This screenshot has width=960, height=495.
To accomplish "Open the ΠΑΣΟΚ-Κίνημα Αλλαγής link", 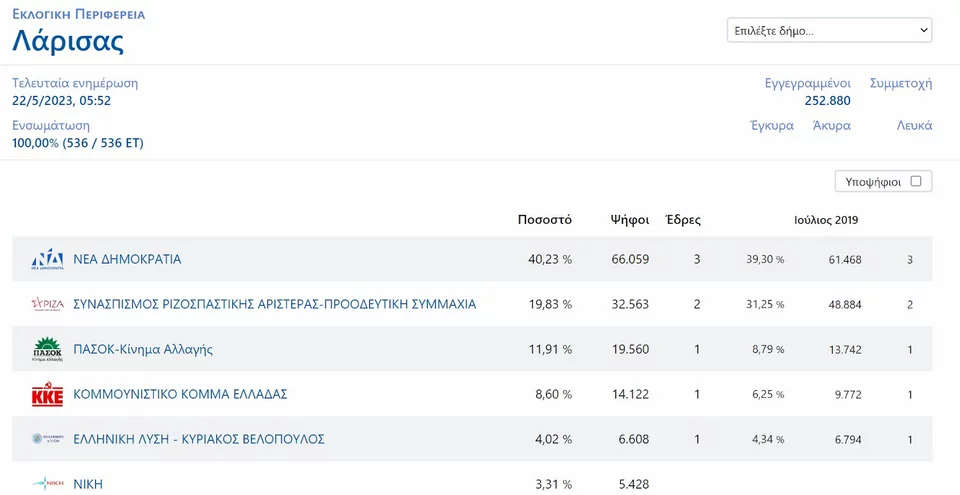I will click(x=143, y=350).
